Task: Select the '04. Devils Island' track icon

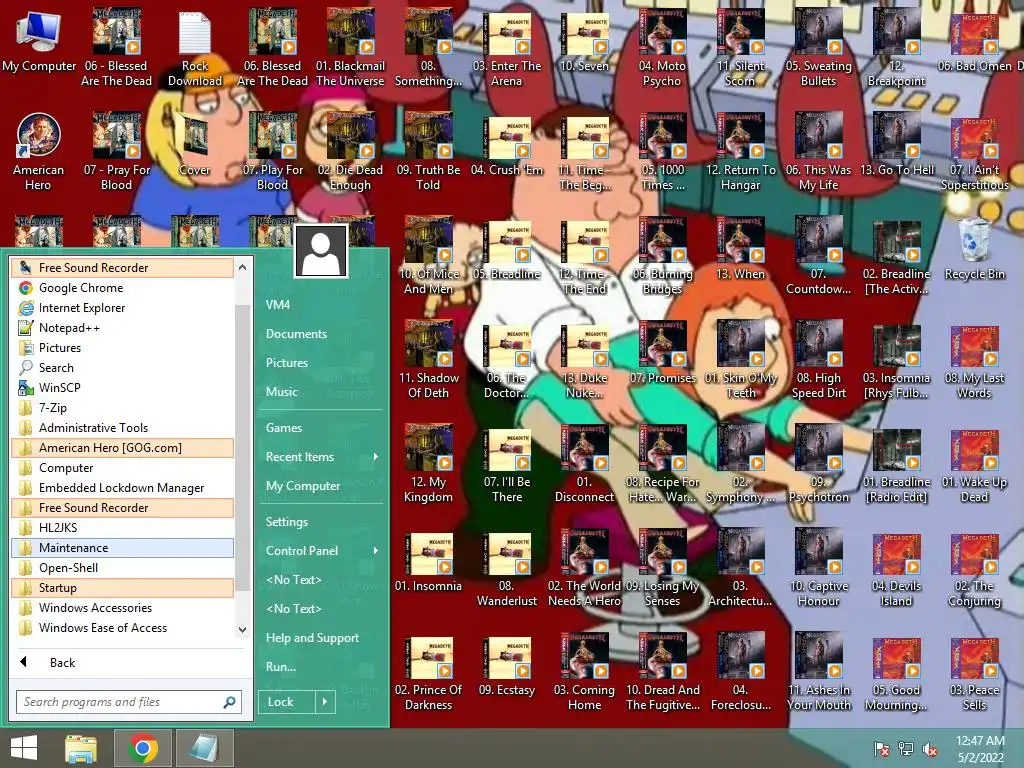Action: [897, 568]
